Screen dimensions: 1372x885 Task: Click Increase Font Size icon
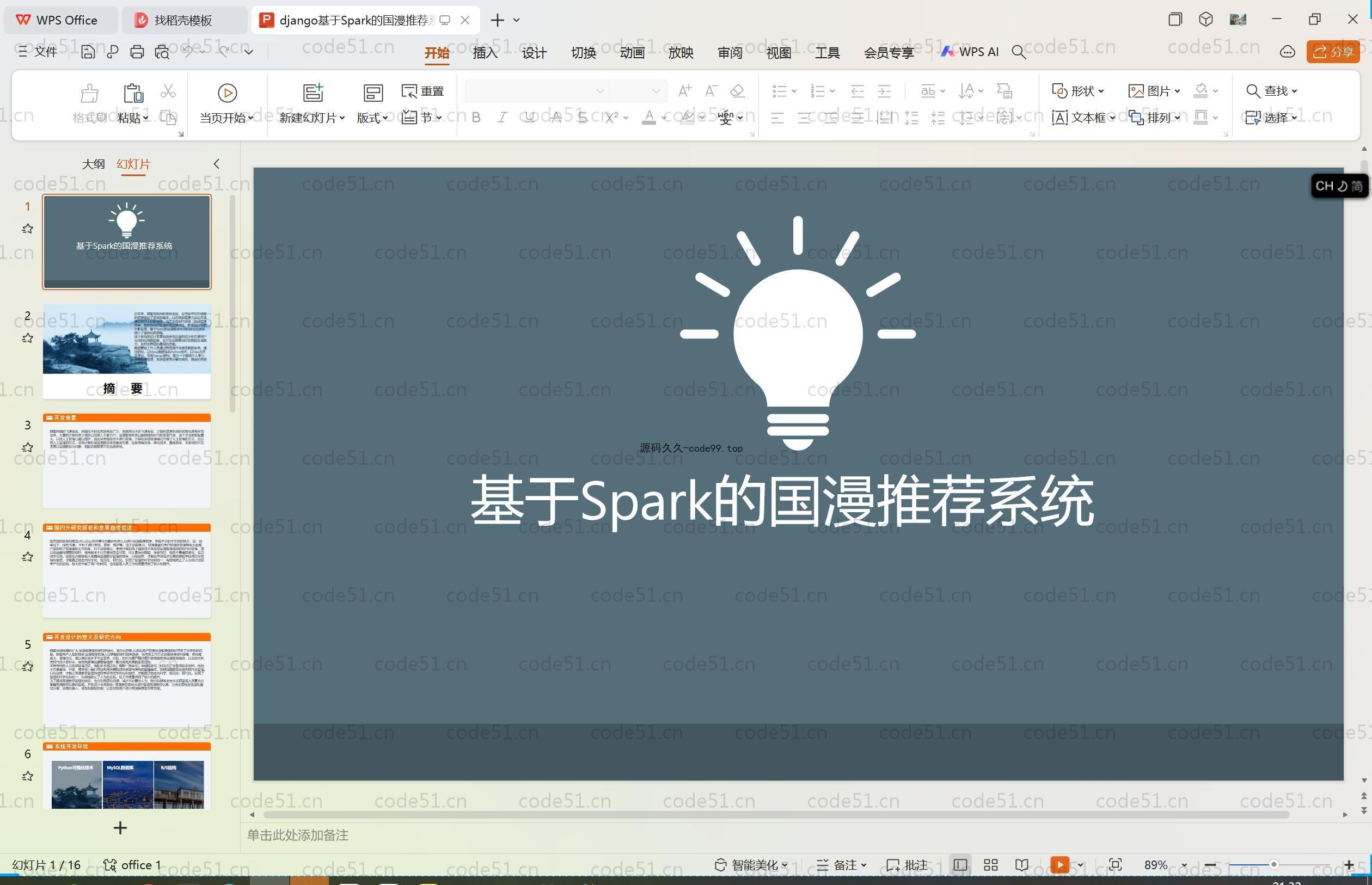coord(684,91)
